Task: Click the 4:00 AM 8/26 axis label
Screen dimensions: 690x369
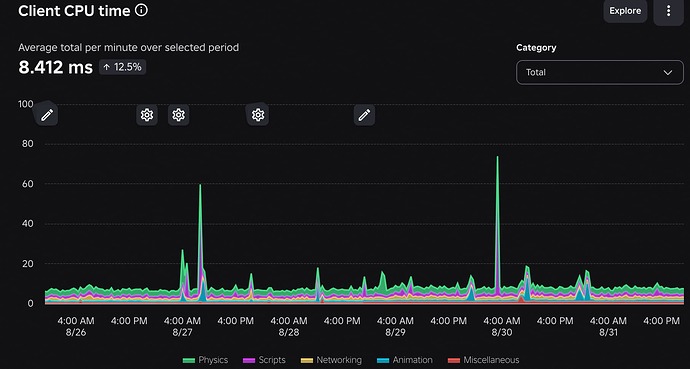Action: pyautogui.click(x=76, y=326)
